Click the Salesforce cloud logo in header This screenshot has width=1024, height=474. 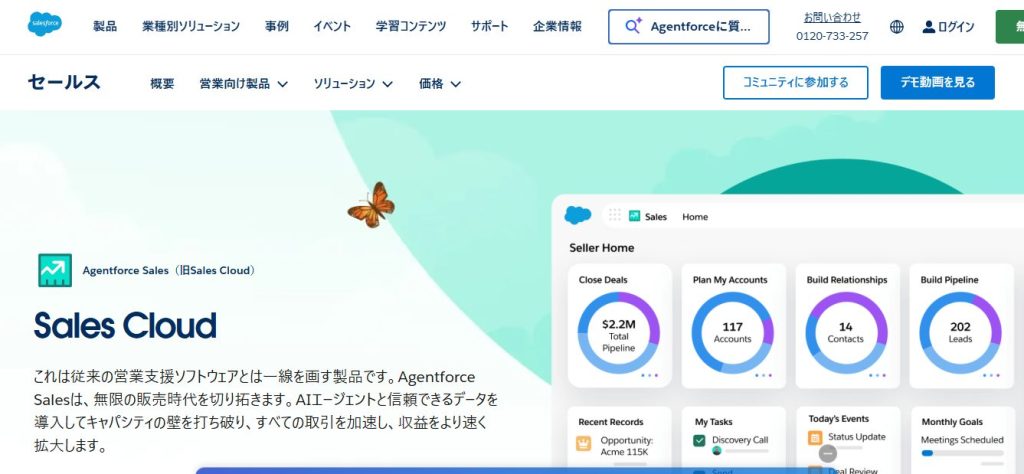coord(44,24)
